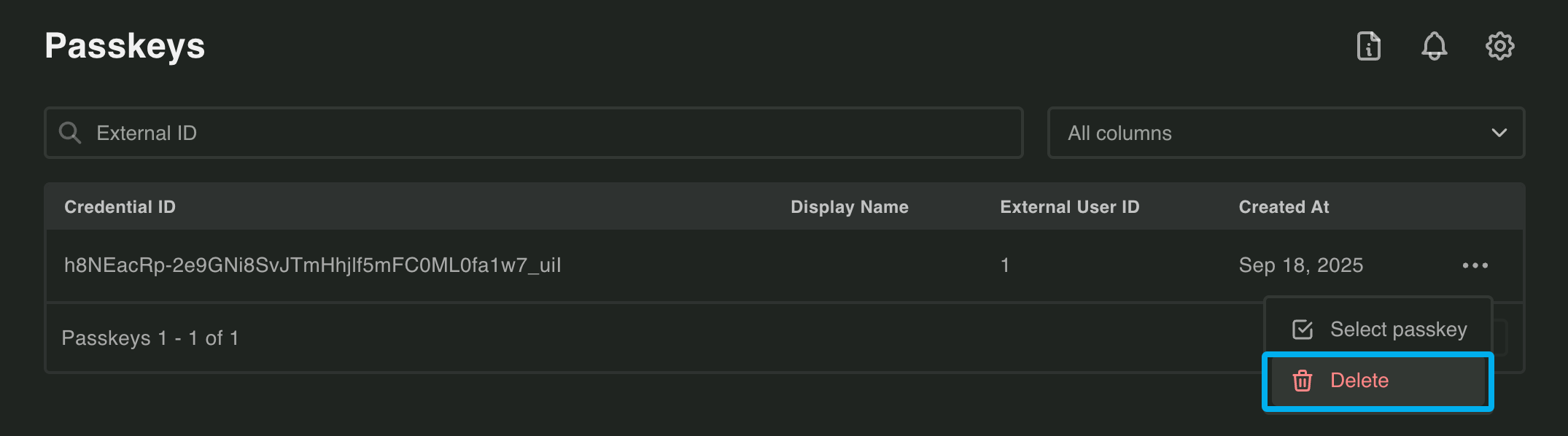Sort by the Created At column header
1568x436 pixels.
[1283, 206]
